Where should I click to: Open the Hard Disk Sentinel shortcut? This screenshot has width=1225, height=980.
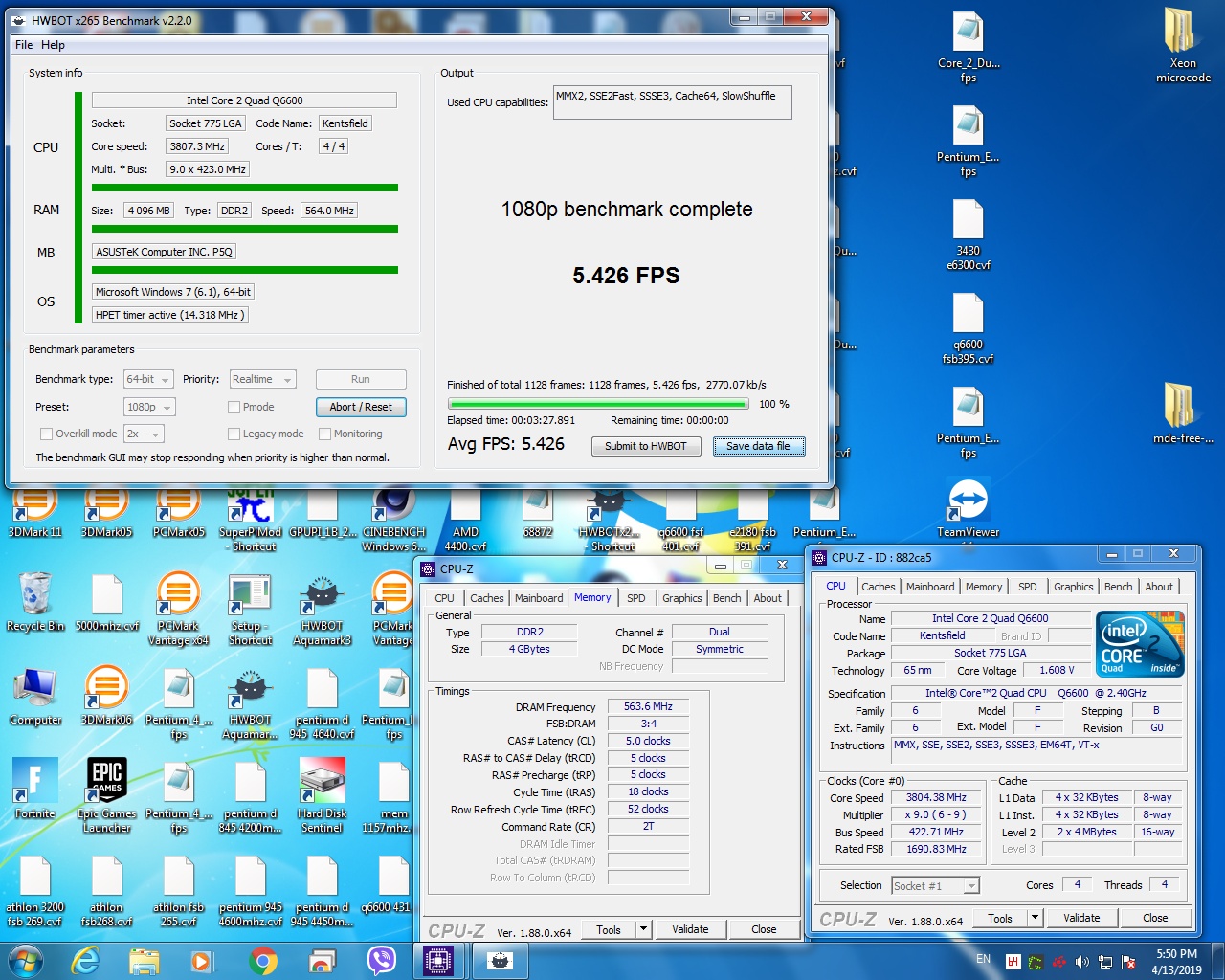[323, 794]
